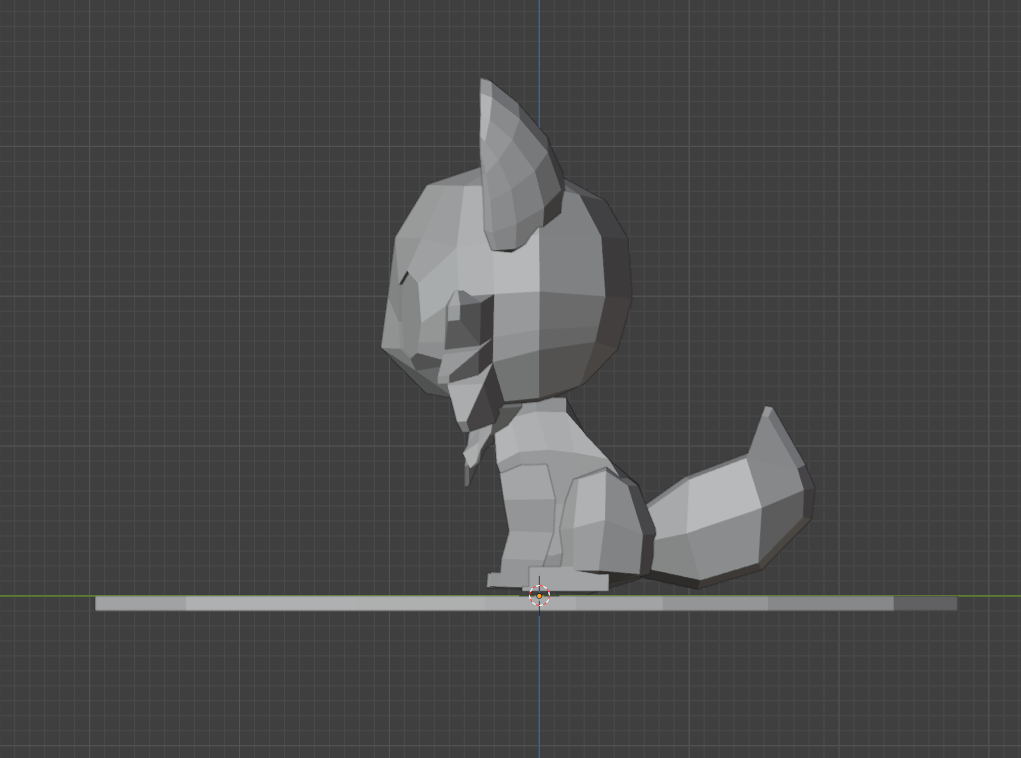Click the 3D cursor at the origin
This screenshot has height=758, width=1021.
pyautogui.click(x=539, y=596)
